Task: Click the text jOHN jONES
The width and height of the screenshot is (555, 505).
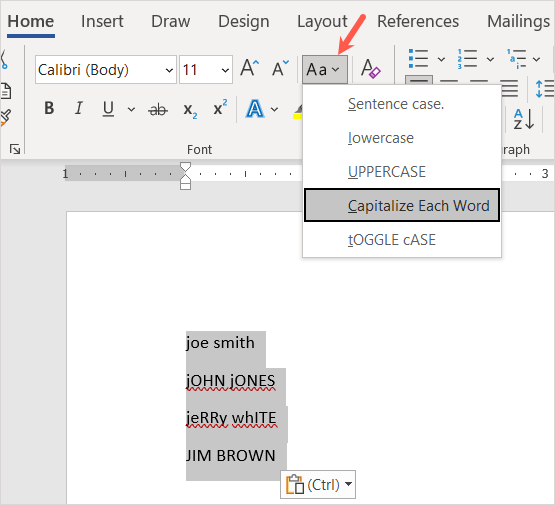Action: 230,381
